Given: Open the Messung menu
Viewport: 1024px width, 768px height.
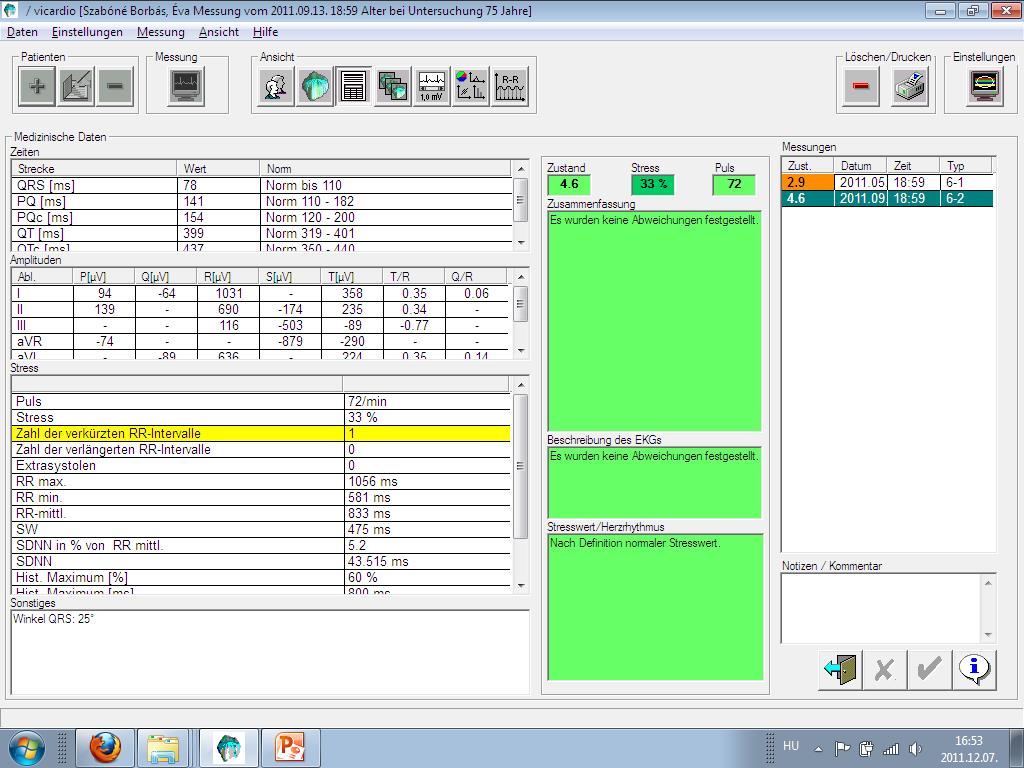Looking at the screenshot, I should point(161,32).
